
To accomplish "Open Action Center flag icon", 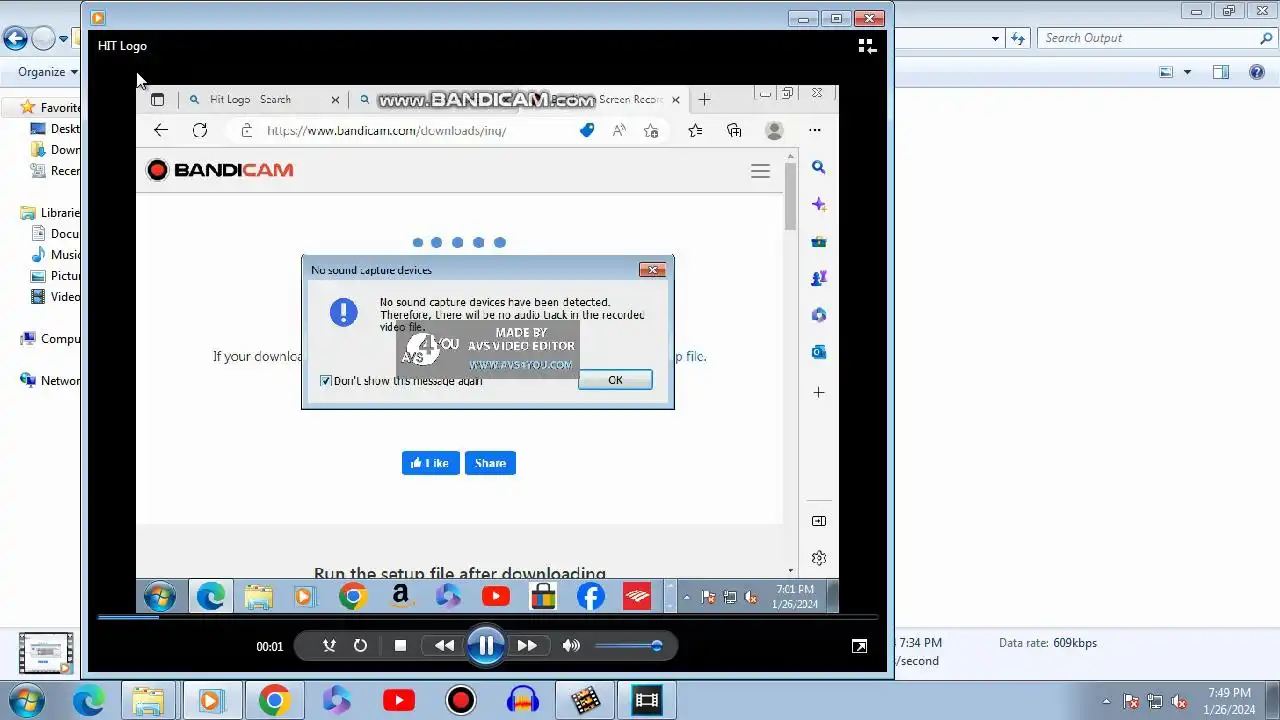I will pos(1131,702).
